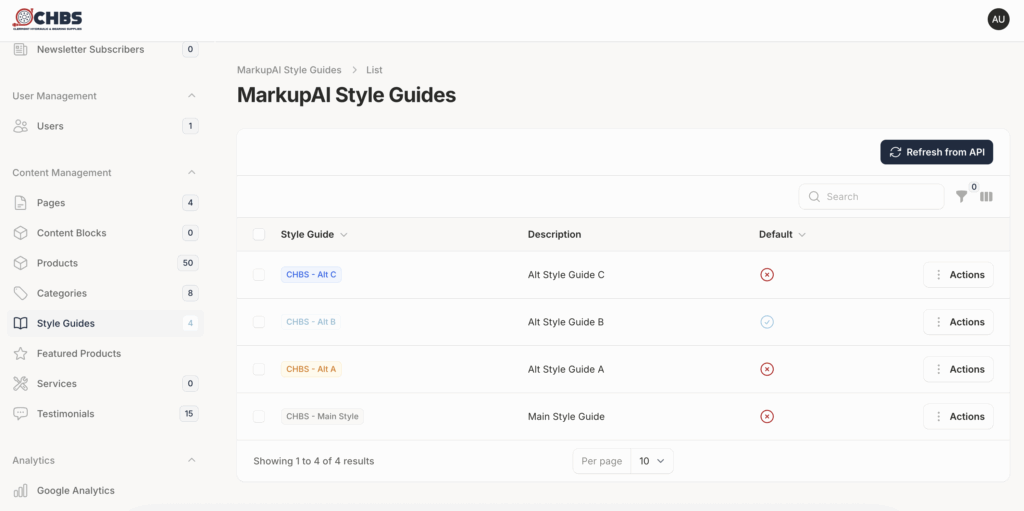The width and height of the screenshot is (1024, 511).
Task: Open Actions for Alt Style Guide A
Action: pyautogui.click(x=958, y=370)
